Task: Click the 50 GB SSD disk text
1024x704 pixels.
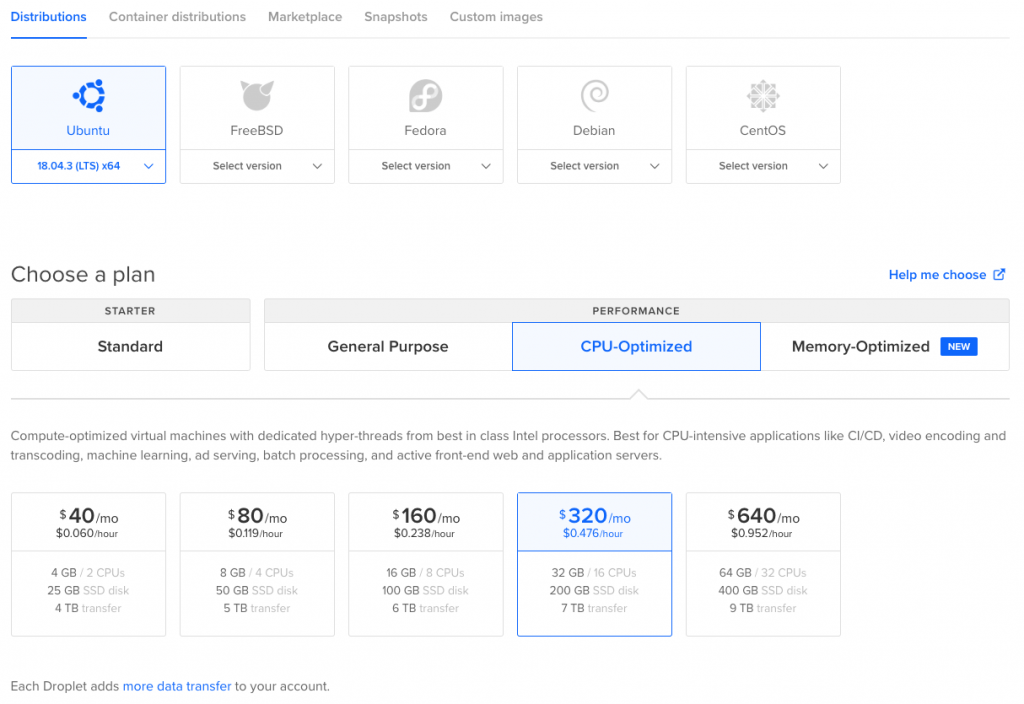Action: (257, 590)
